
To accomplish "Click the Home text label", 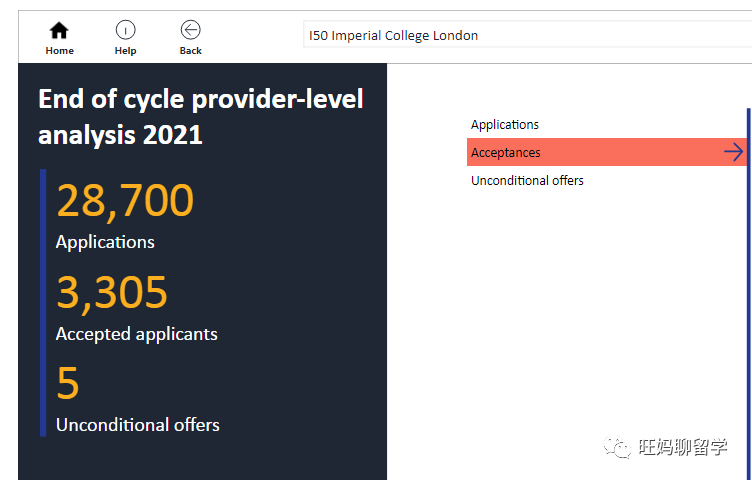I will pyautogui.click(x=60, y=51).
